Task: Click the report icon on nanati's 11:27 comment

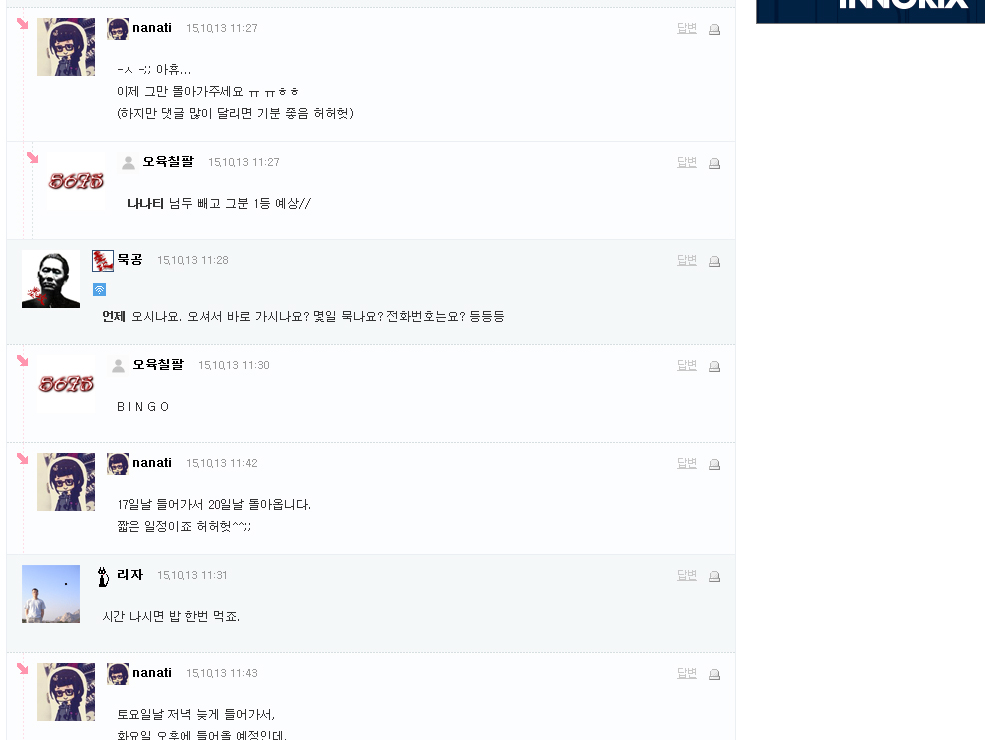Action: pos(714,30)
